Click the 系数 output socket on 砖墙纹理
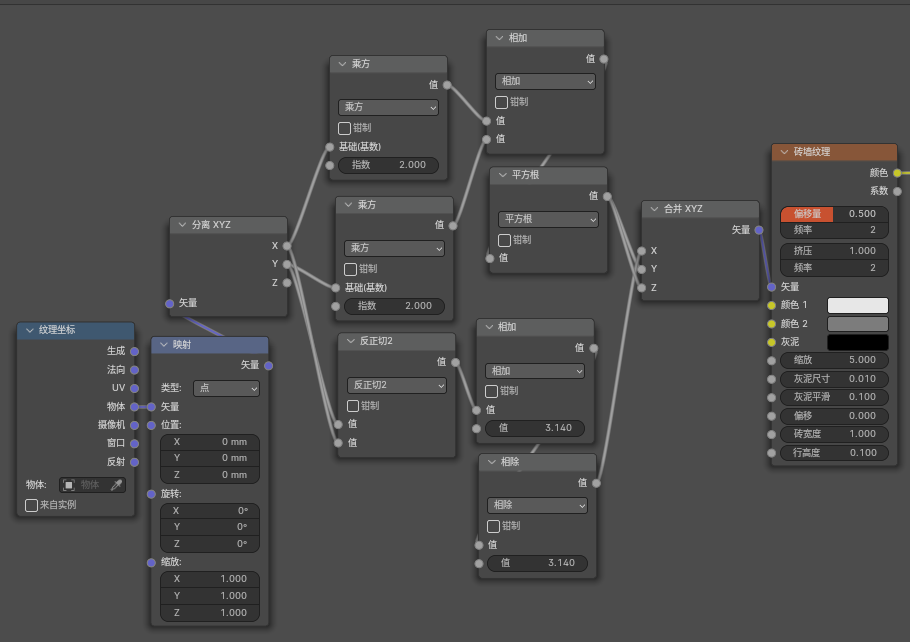Viewport: 910px width, 642px height. [x=897, y=191]
